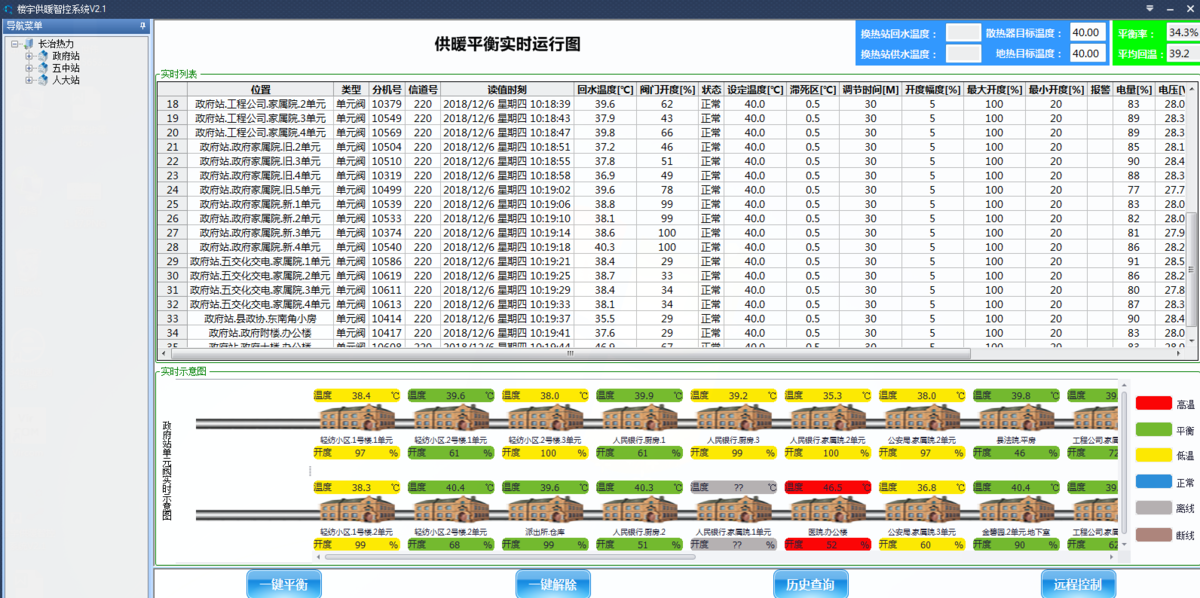Click the 长治热力 root node icon
The height and width of the screenshot is (598, 1200).
(28, 44)
